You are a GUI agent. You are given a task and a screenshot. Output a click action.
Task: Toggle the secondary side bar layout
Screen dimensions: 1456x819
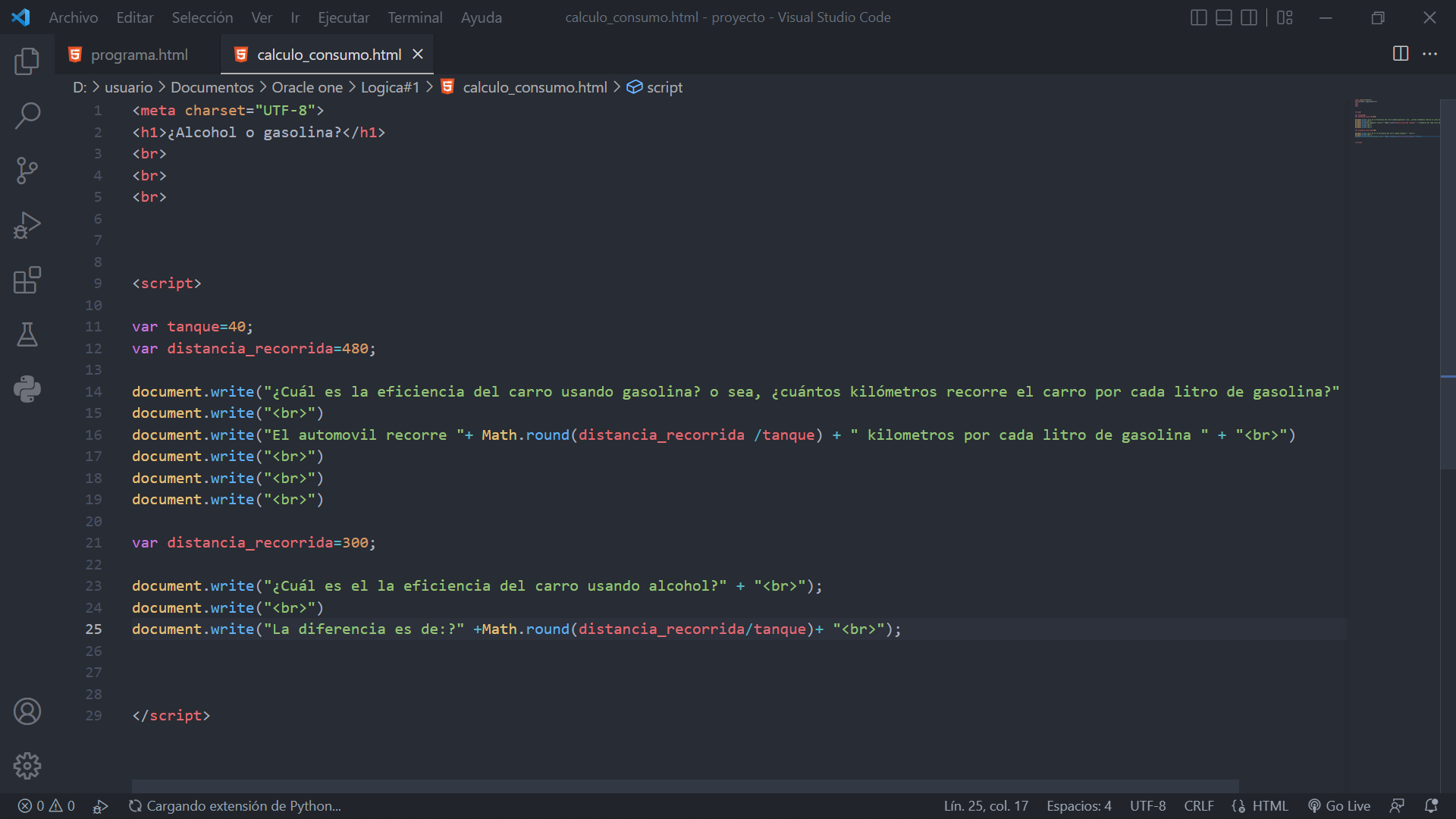tap(1249, 17)
